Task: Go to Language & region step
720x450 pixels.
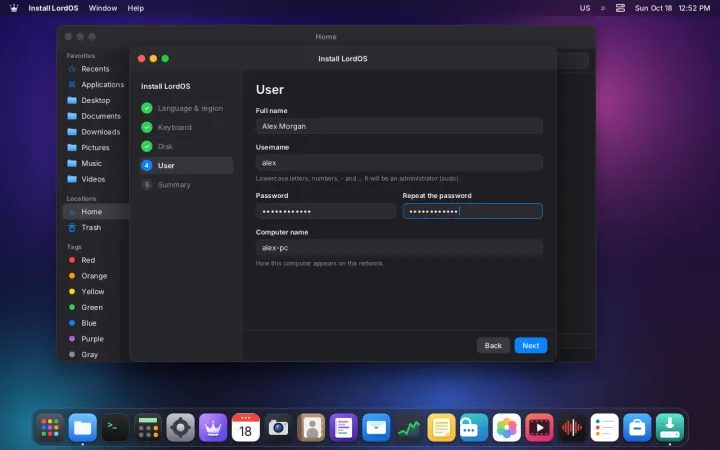Action: pyautogui.click(x=186, y=108)
